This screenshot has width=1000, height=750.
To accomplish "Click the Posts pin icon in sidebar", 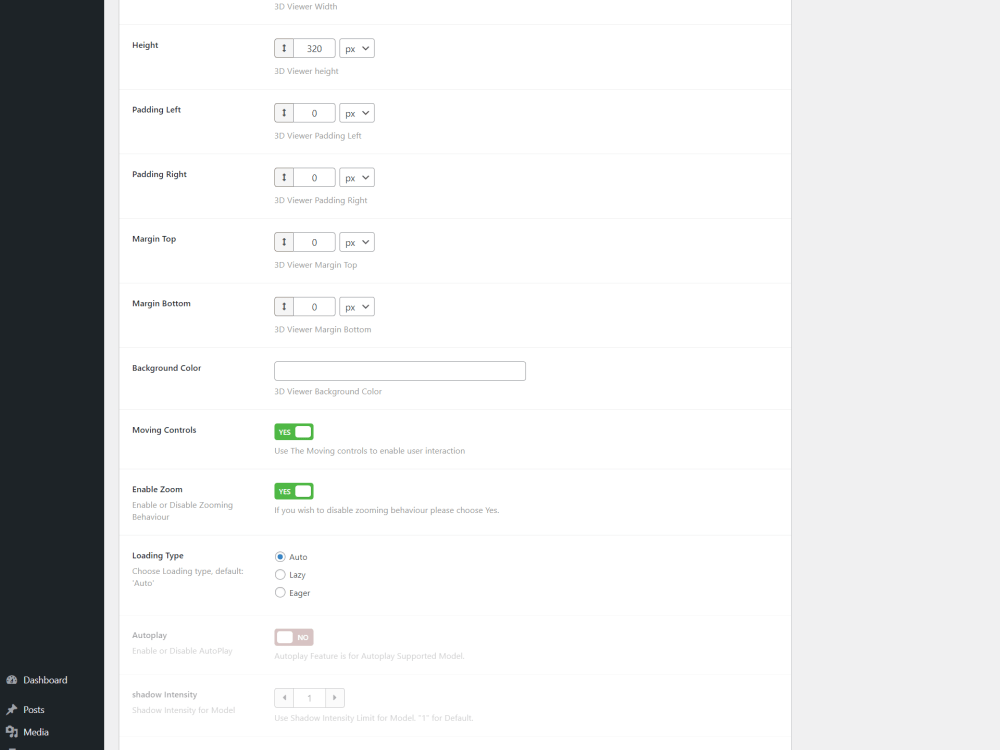I will (x=10, y=709).
